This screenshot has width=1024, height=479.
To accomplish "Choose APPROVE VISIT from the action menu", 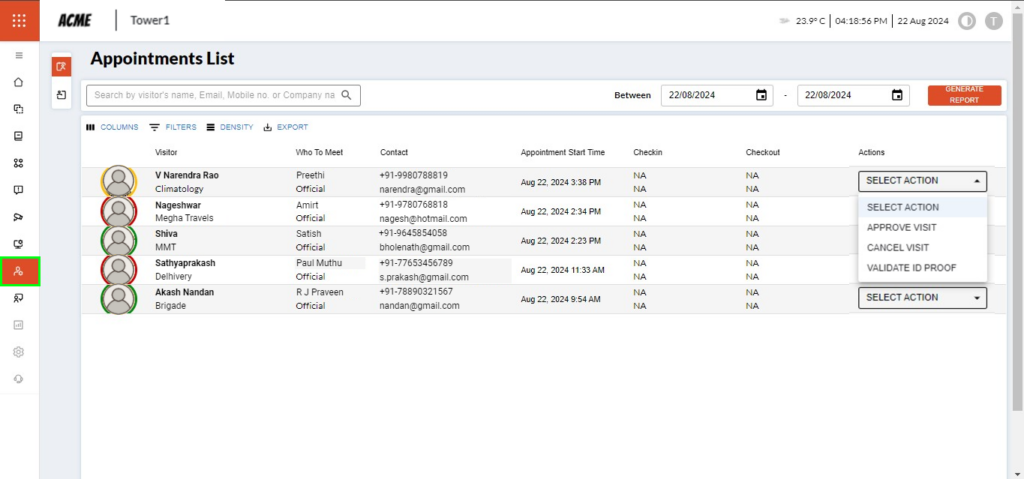I will [901, 227].
